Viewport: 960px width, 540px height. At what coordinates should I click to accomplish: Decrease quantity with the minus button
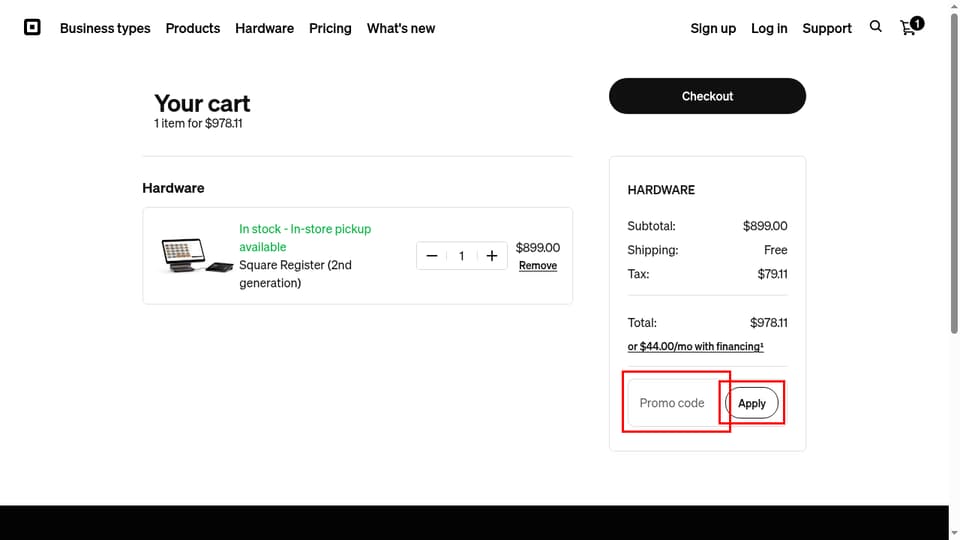coord(432,256)
